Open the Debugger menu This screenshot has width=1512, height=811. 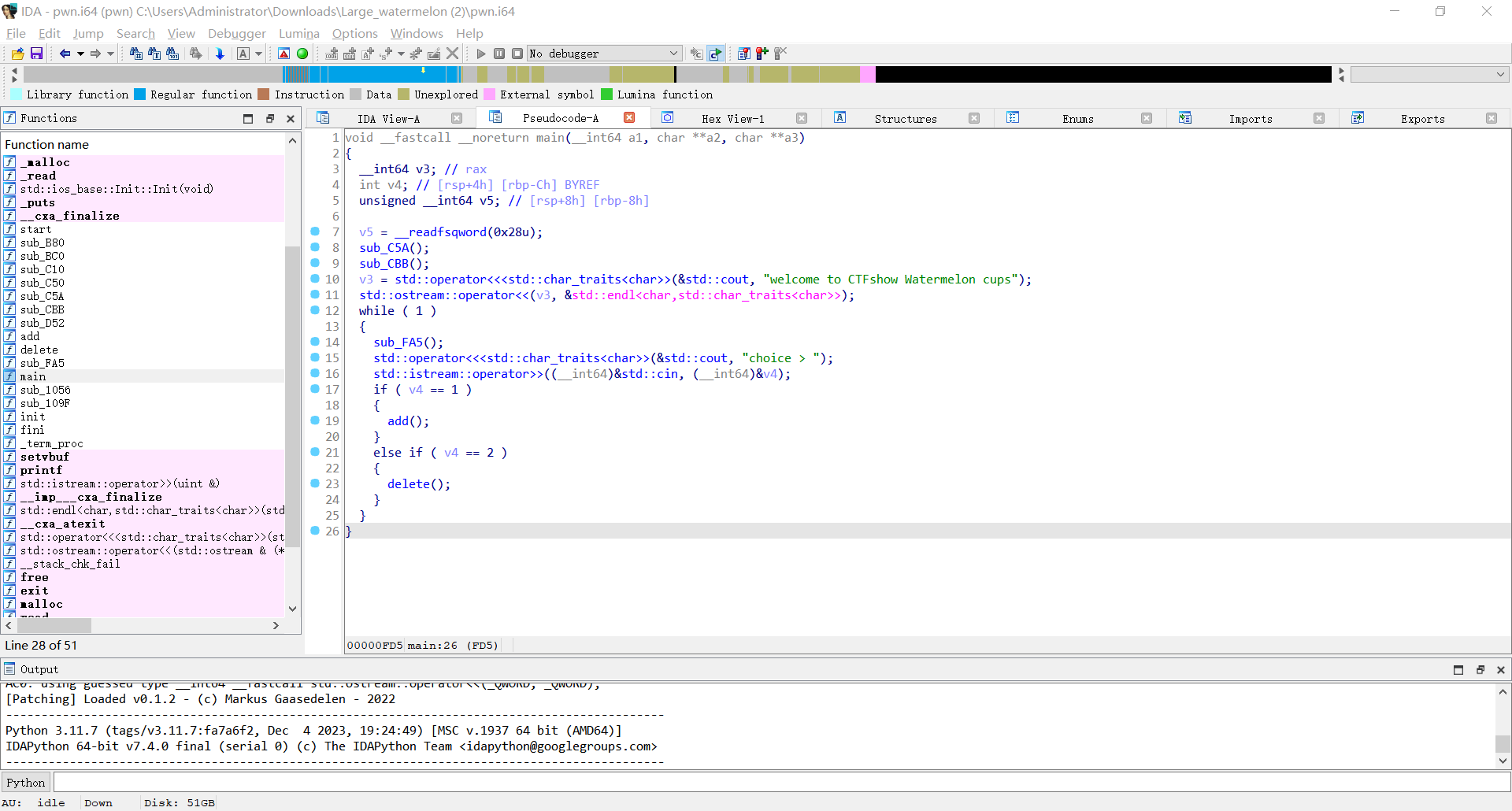(x=237, y=33)
